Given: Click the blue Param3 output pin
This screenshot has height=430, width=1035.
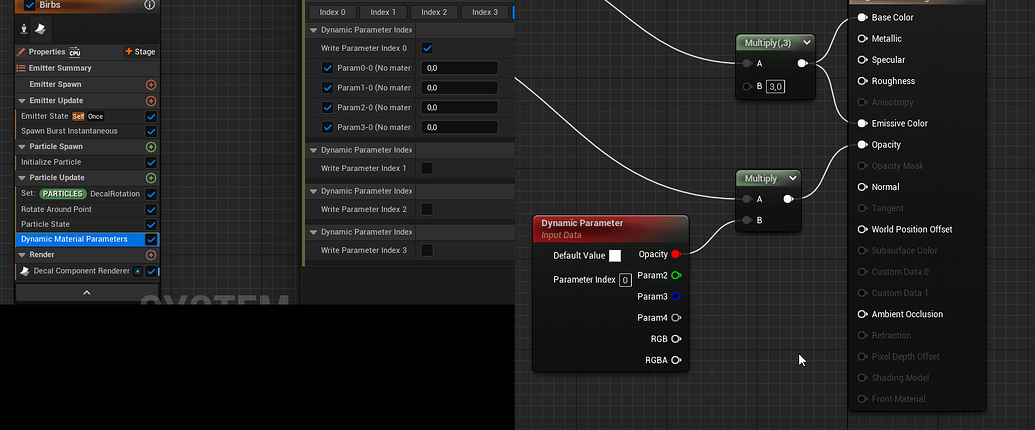Looking at the screenshot, I should coord(676,297).
